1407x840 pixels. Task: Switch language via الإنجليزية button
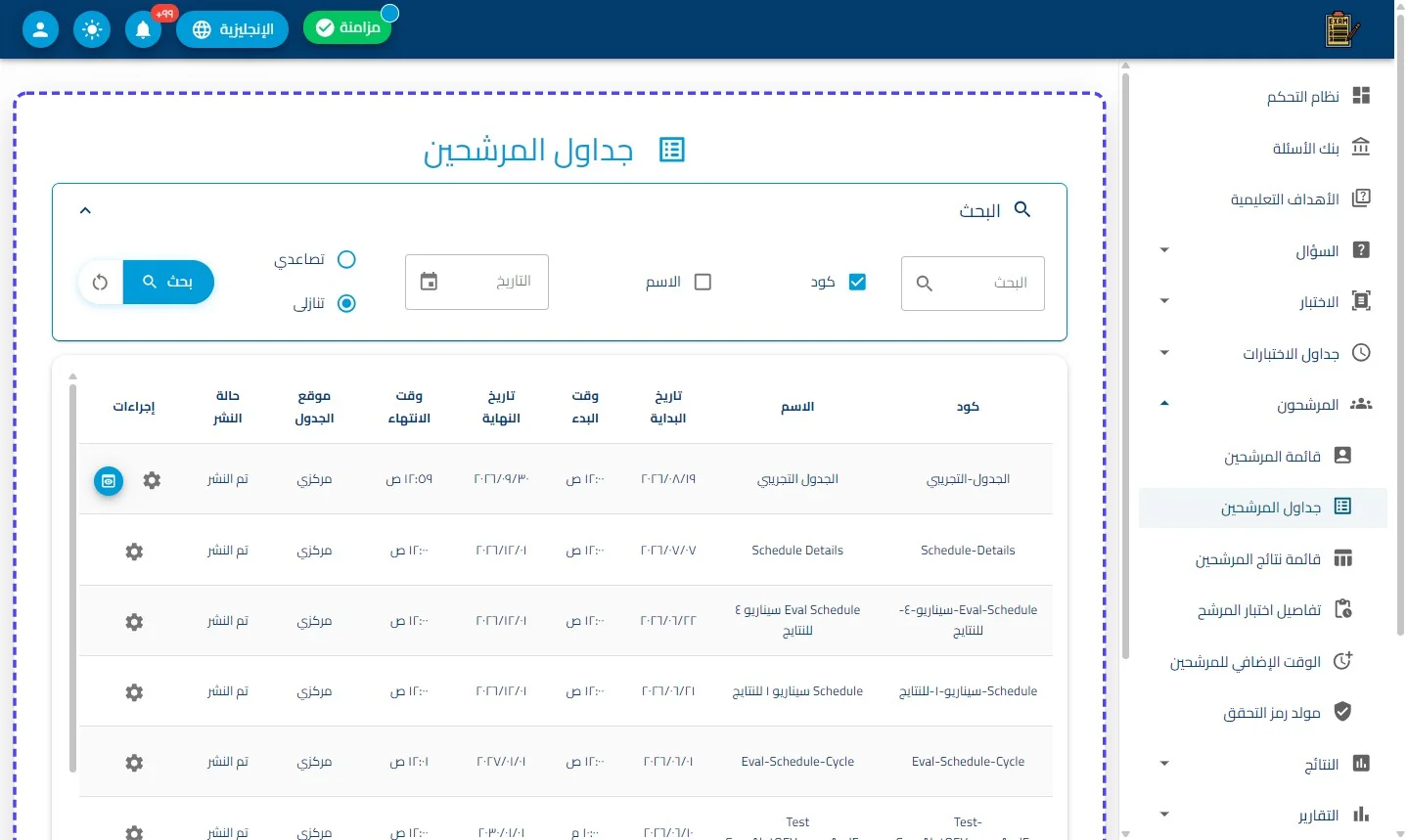click(232, 29)
